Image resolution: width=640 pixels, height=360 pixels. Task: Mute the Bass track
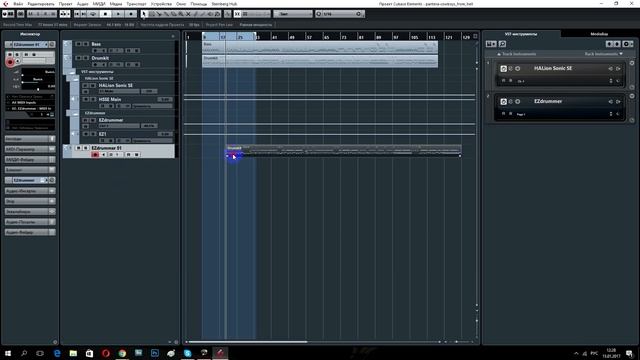[78, 44]
